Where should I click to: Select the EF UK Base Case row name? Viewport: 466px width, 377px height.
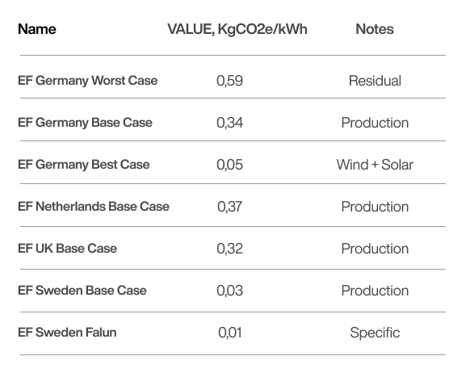tap(67, 248)
